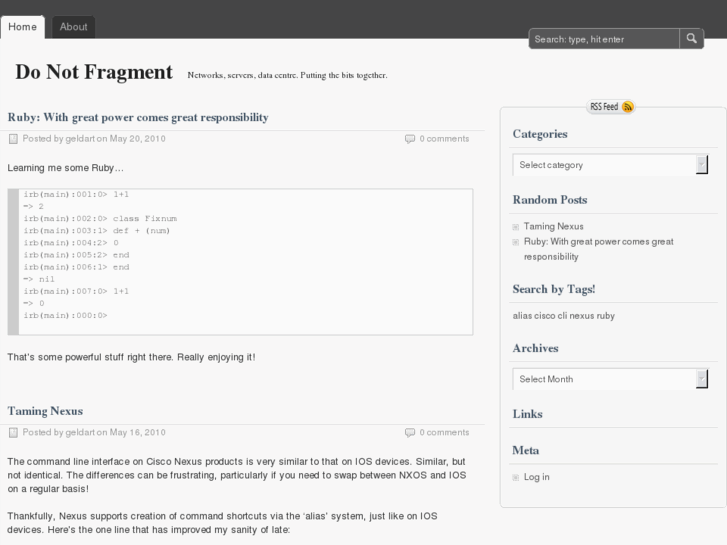Image resolution: width=727 pixels, height=545 pixels.
Task: Click the comment bubble icon on Ruby post
Action: coord(410,139)
